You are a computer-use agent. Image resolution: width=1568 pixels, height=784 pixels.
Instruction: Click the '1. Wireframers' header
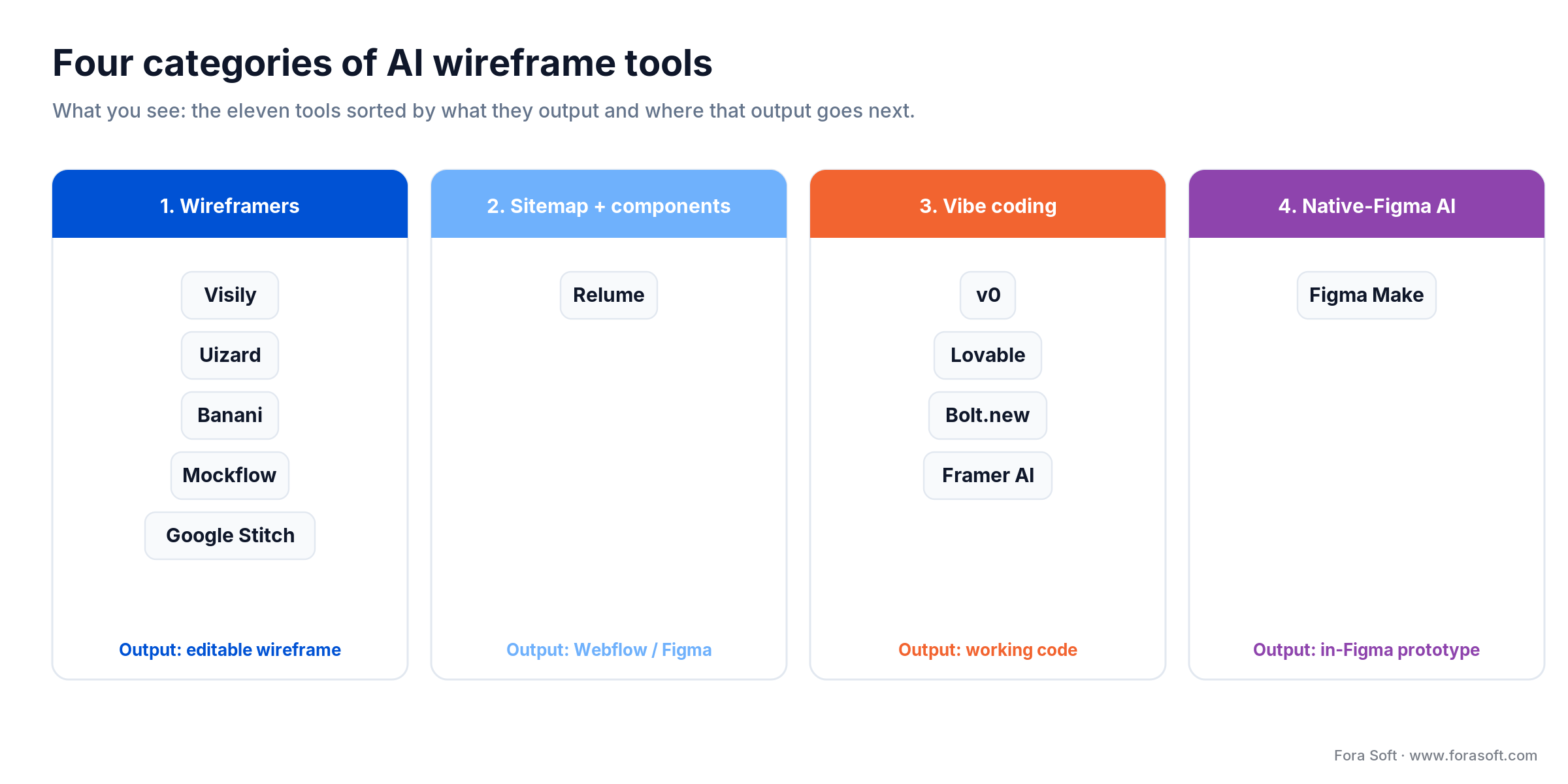pyautogui.click(x=230, y=204)
